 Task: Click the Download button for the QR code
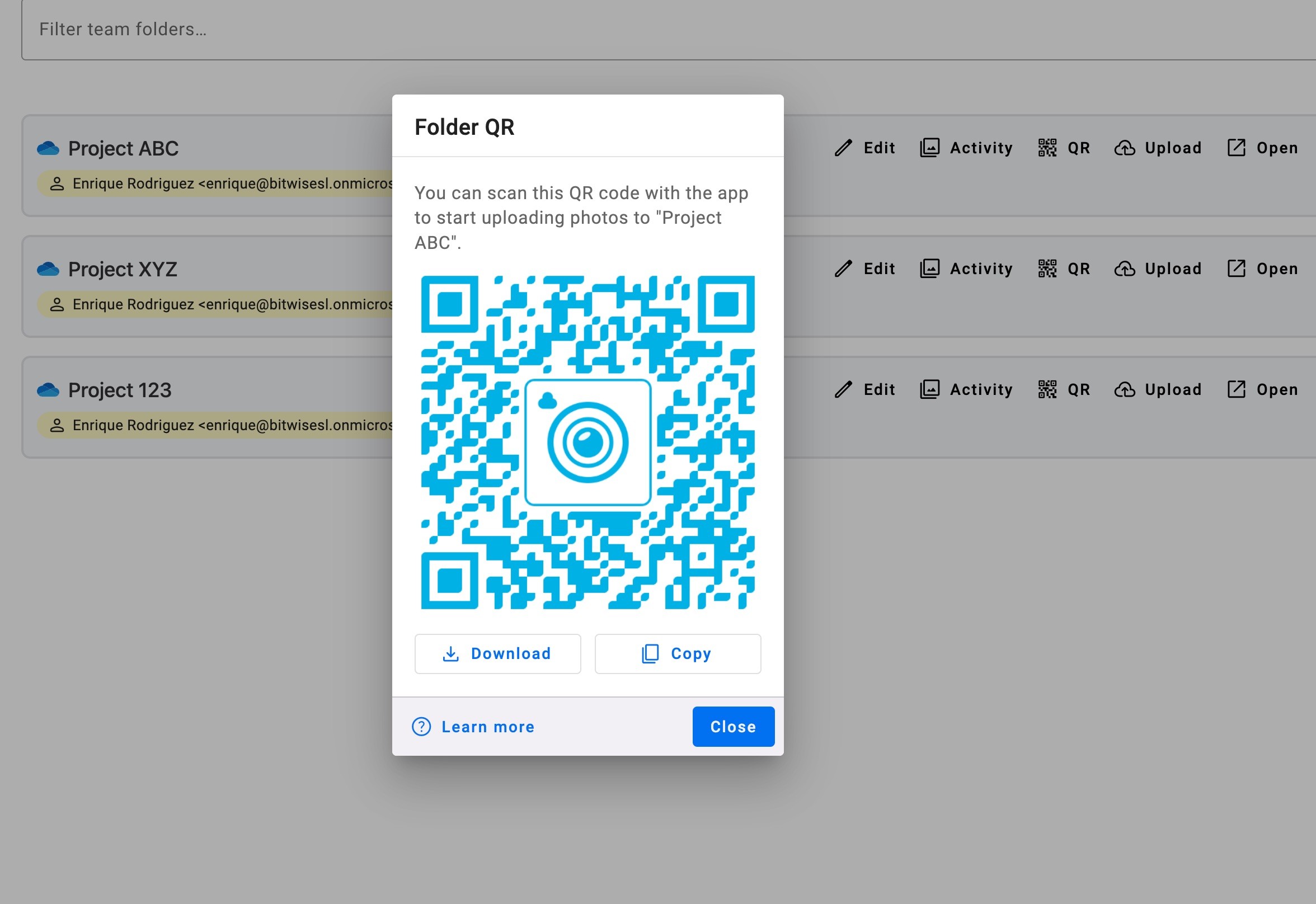pyautogui.click(x=497, y=653)
